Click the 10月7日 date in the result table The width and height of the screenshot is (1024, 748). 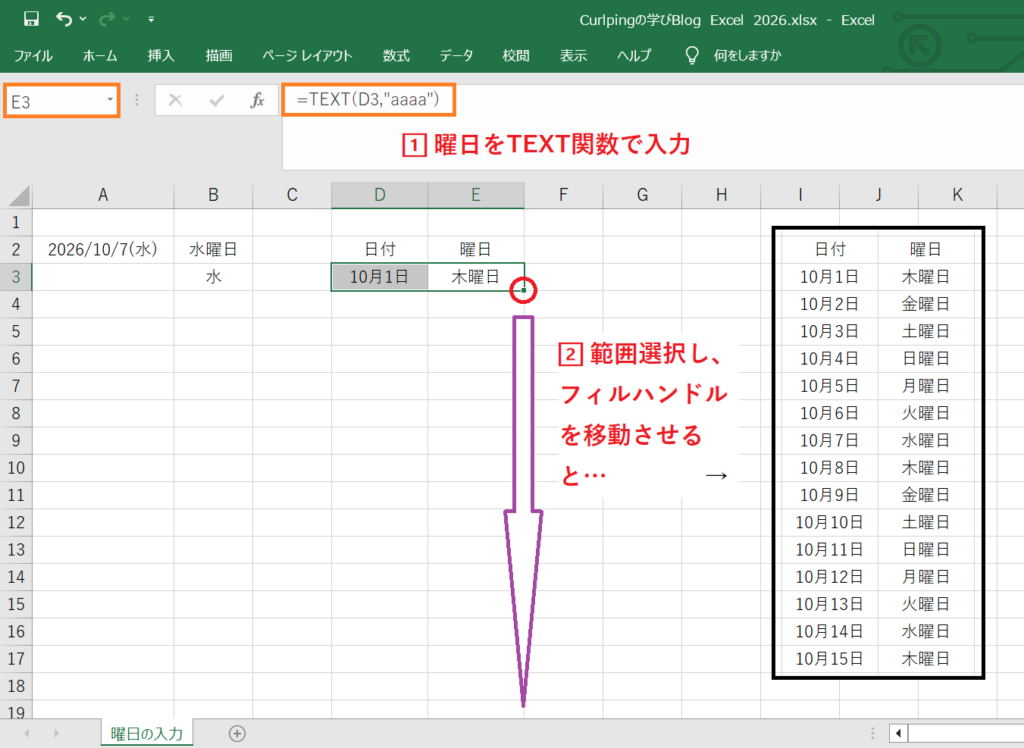(x=829, y=440)
